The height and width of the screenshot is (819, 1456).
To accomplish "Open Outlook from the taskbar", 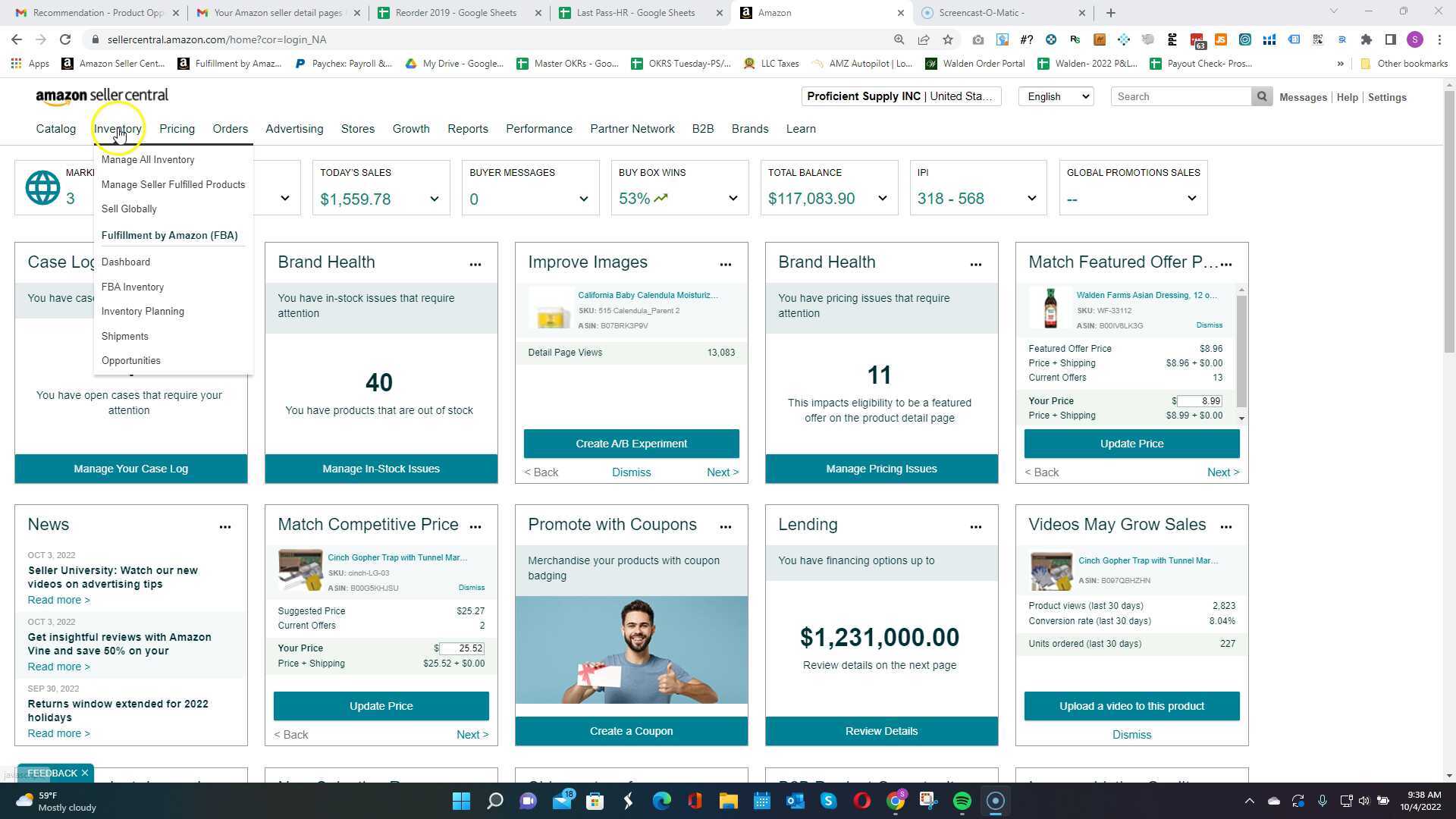I will [794, 801].
